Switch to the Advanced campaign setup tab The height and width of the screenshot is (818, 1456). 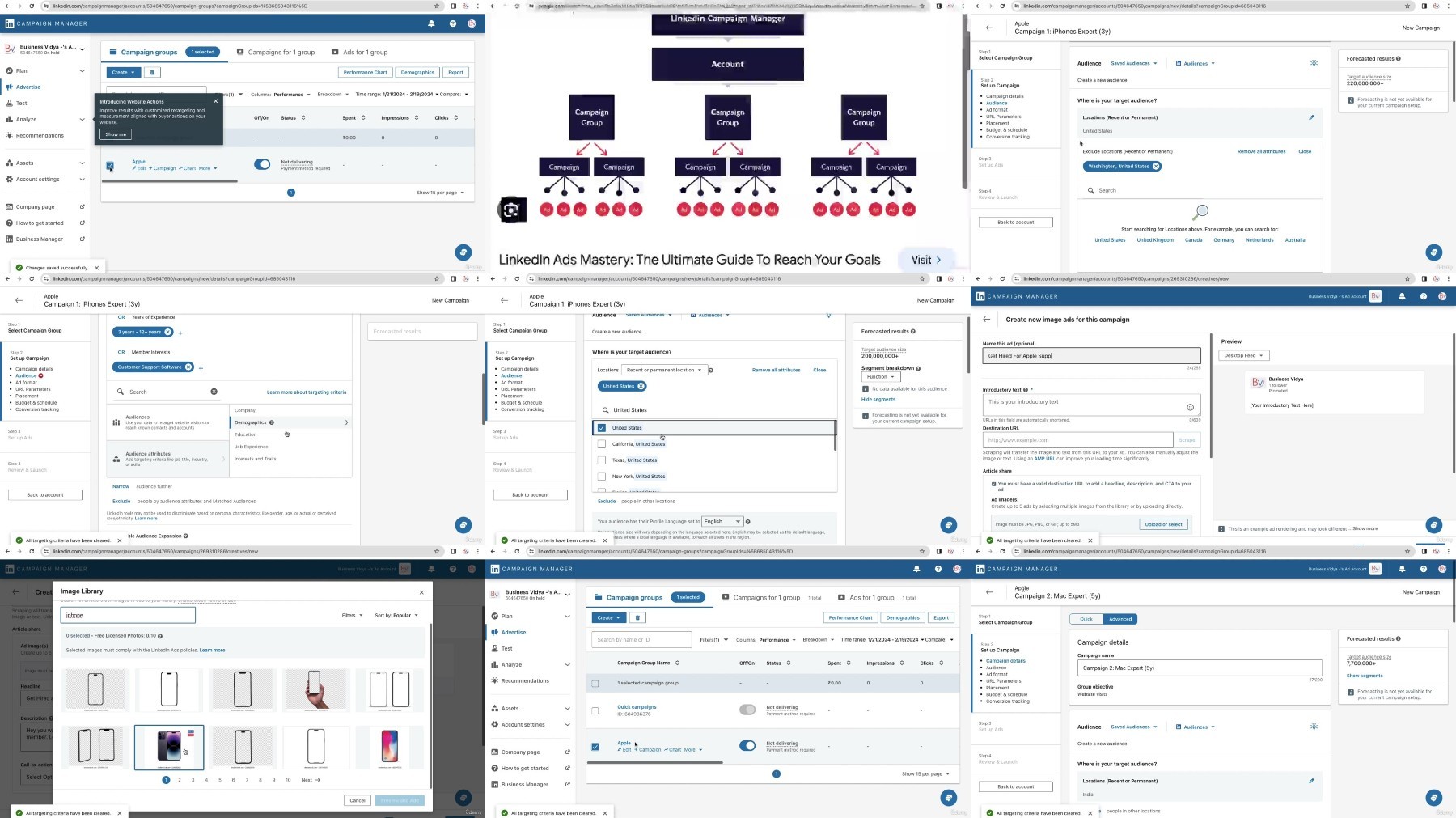point(1120,619)
